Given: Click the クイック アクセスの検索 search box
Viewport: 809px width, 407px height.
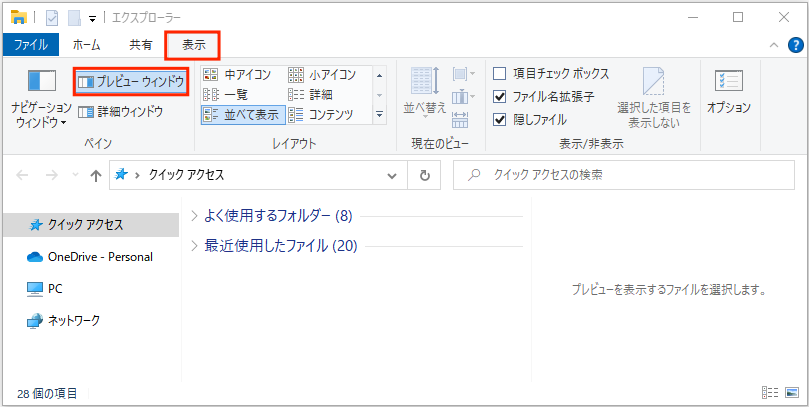Looking at the screenshot, I should 630,175.
